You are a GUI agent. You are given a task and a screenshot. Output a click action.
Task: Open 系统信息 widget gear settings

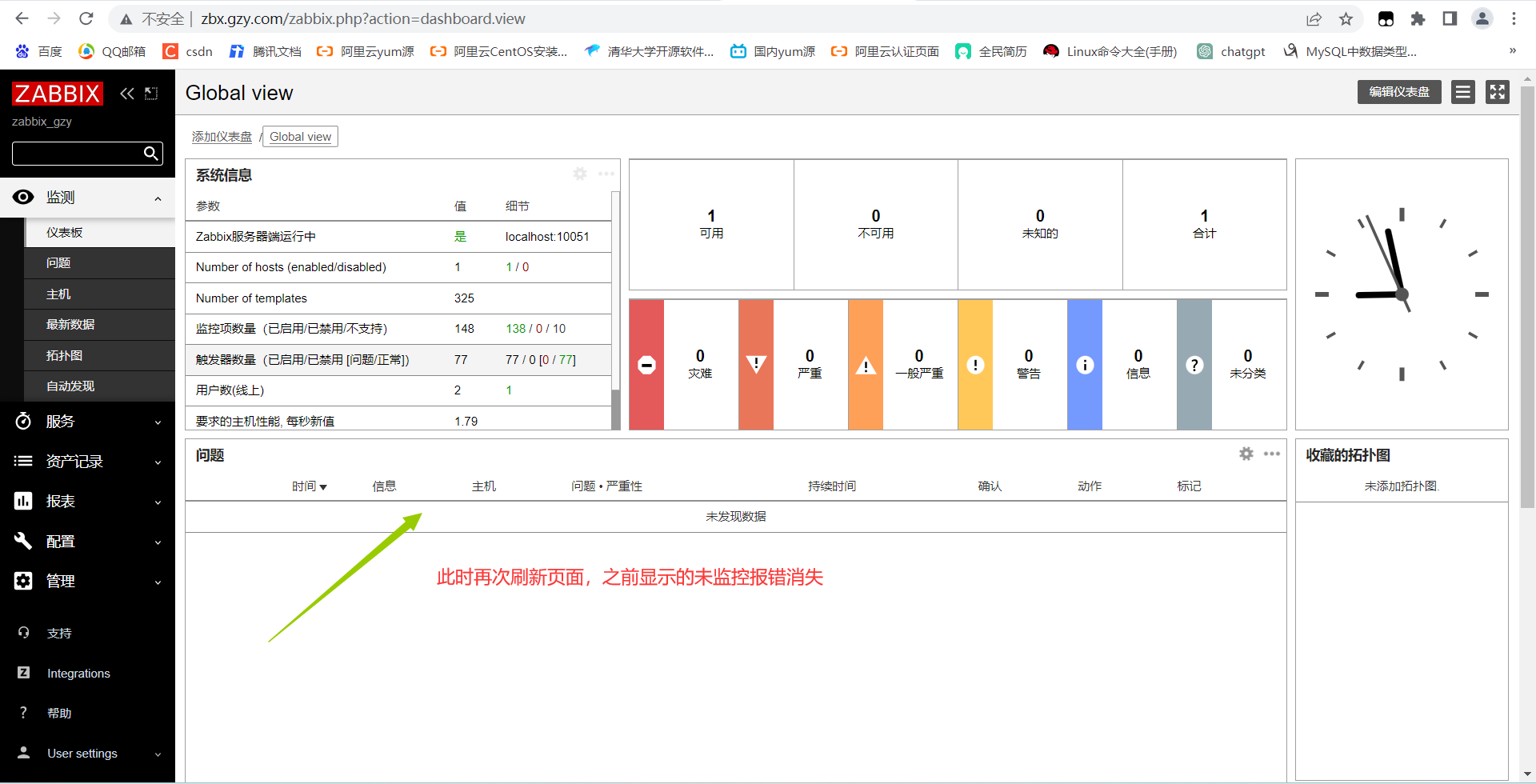coord(580,174)
